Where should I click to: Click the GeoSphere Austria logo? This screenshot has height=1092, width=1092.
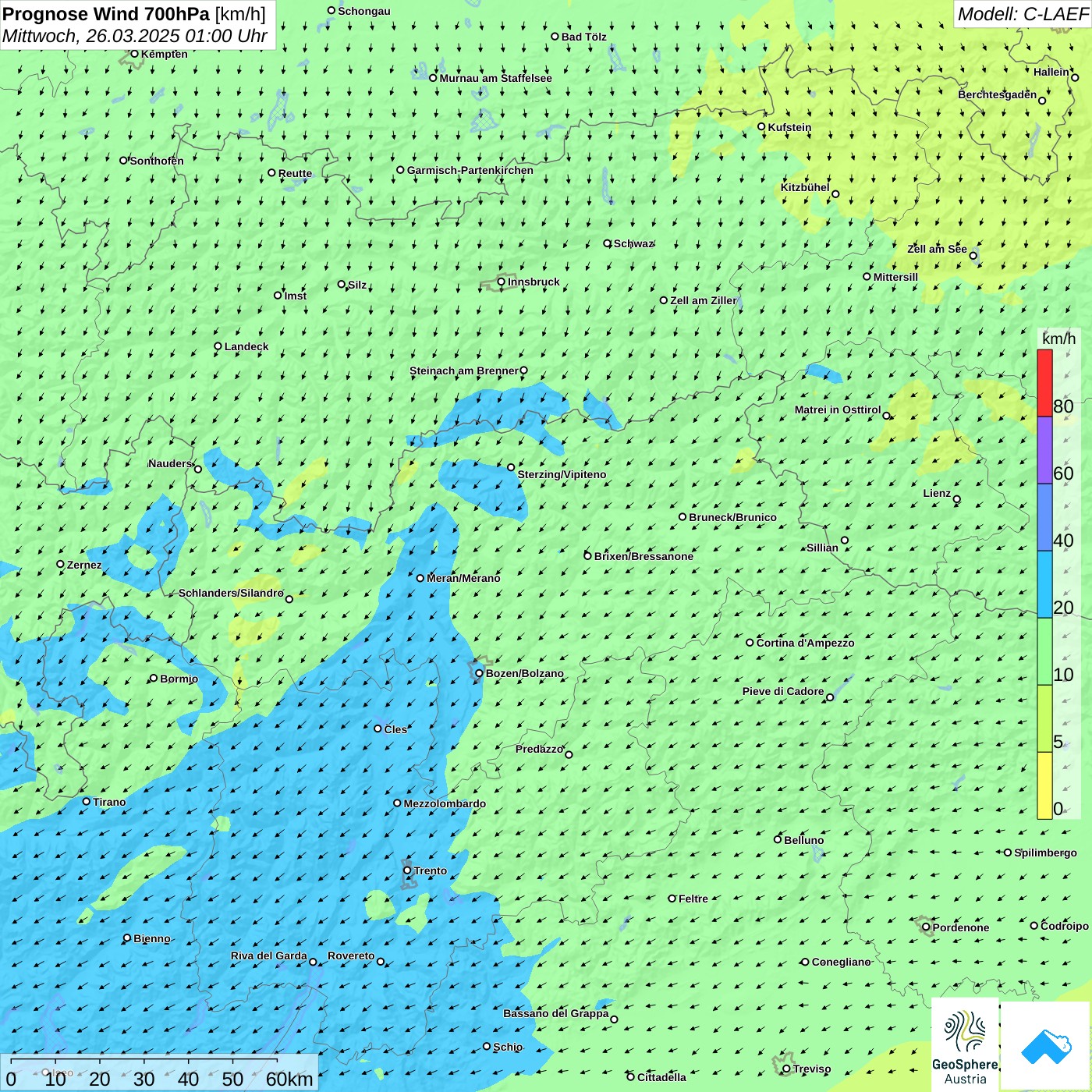click(x=965, y=1045)
